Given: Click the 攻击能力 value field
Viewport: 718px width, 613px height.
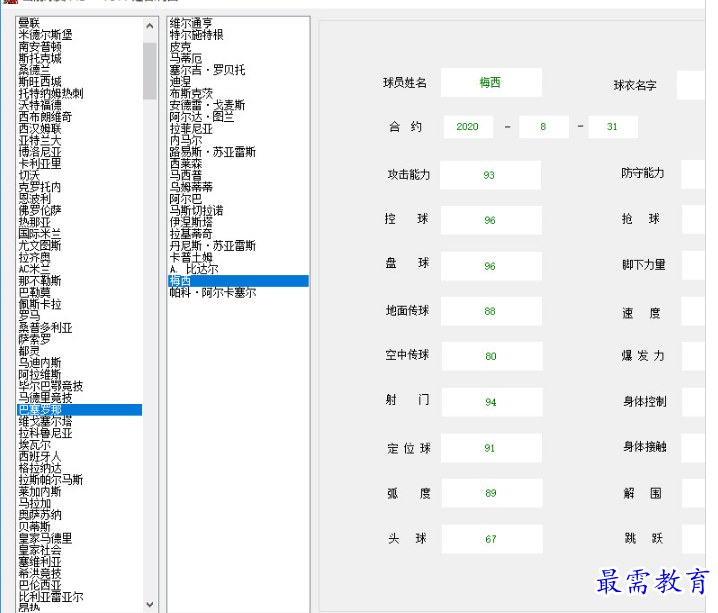Looking at the screenshot, I should (x=490, y=175).
